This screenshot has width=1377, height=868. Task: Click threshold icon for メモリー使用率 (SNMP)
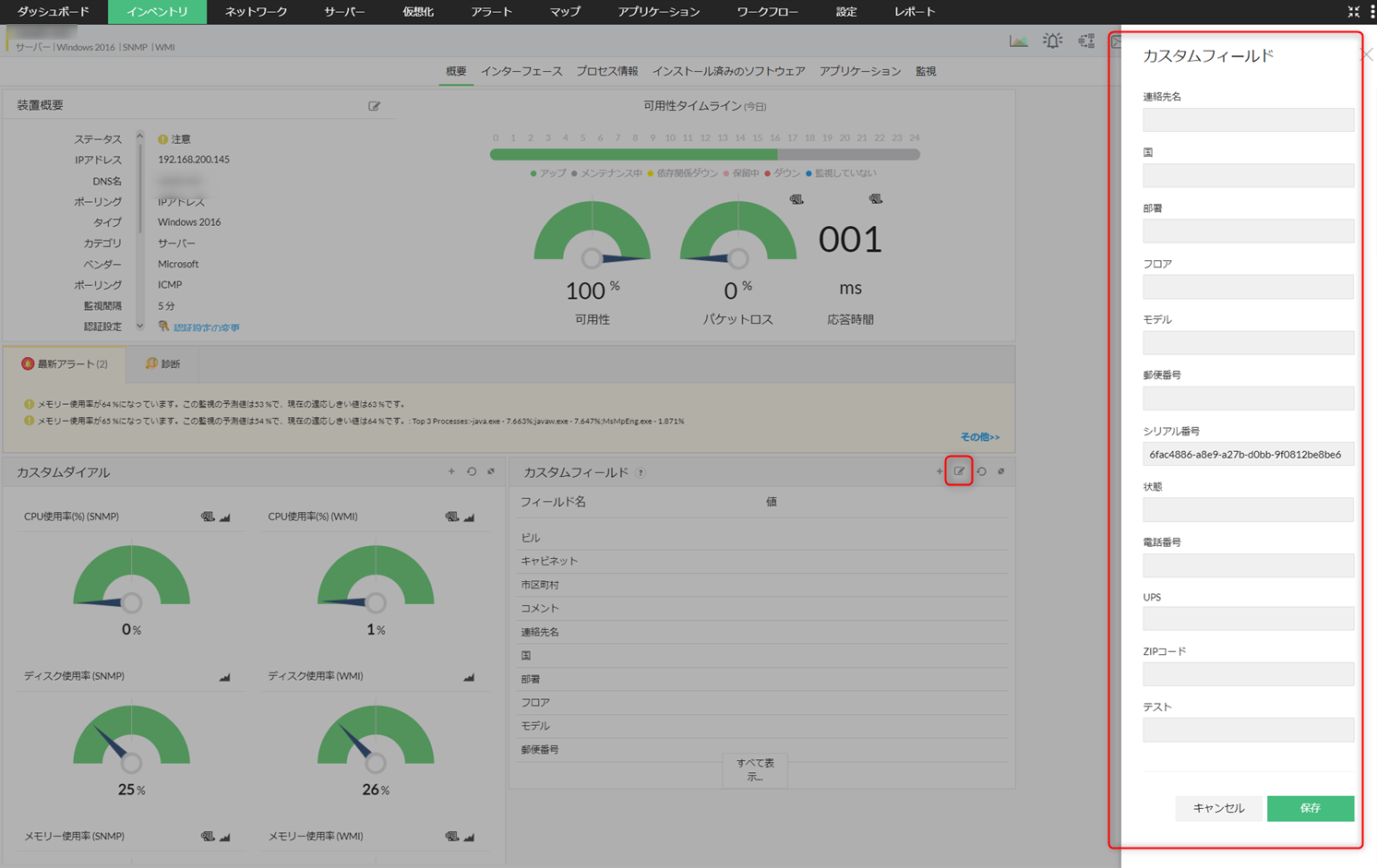208,837
